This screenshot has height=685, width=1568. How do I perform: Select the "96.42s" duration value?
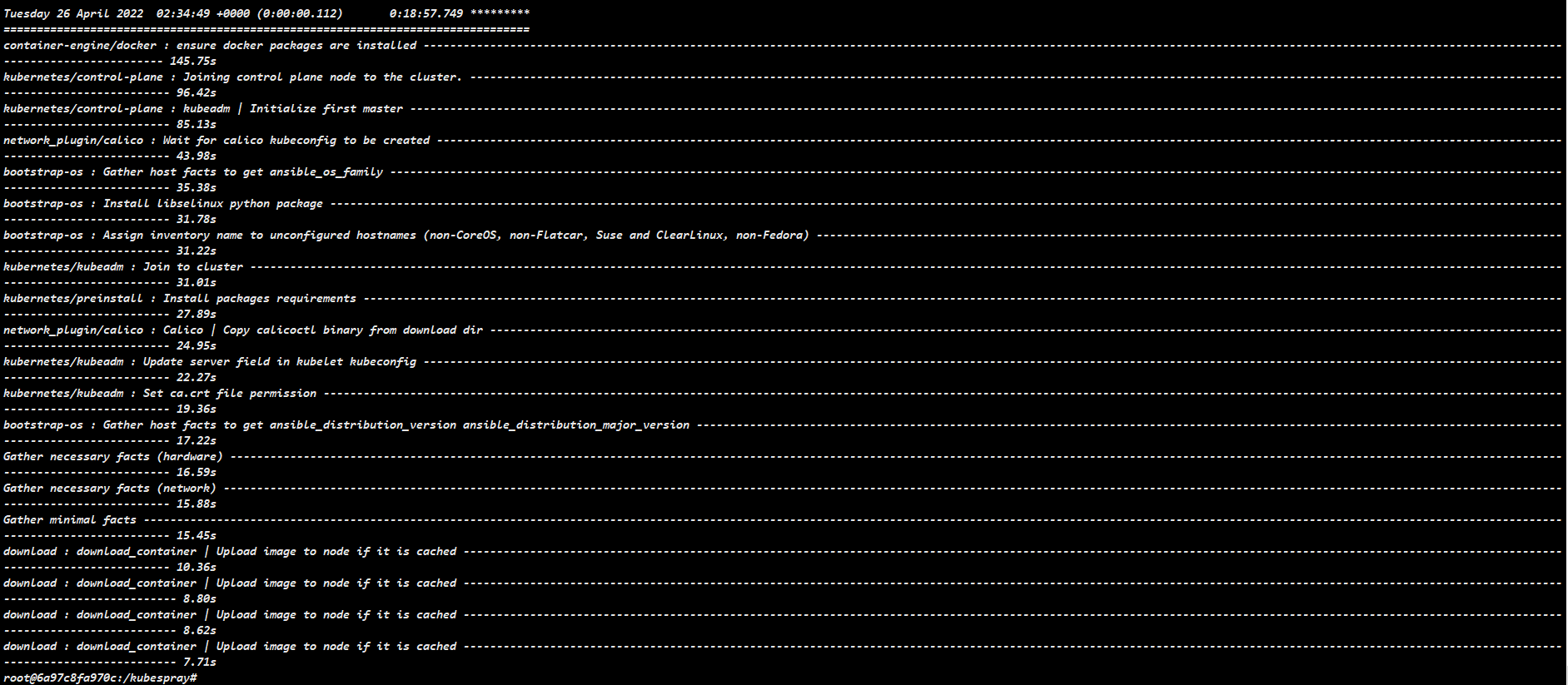(x=197, y=92)
